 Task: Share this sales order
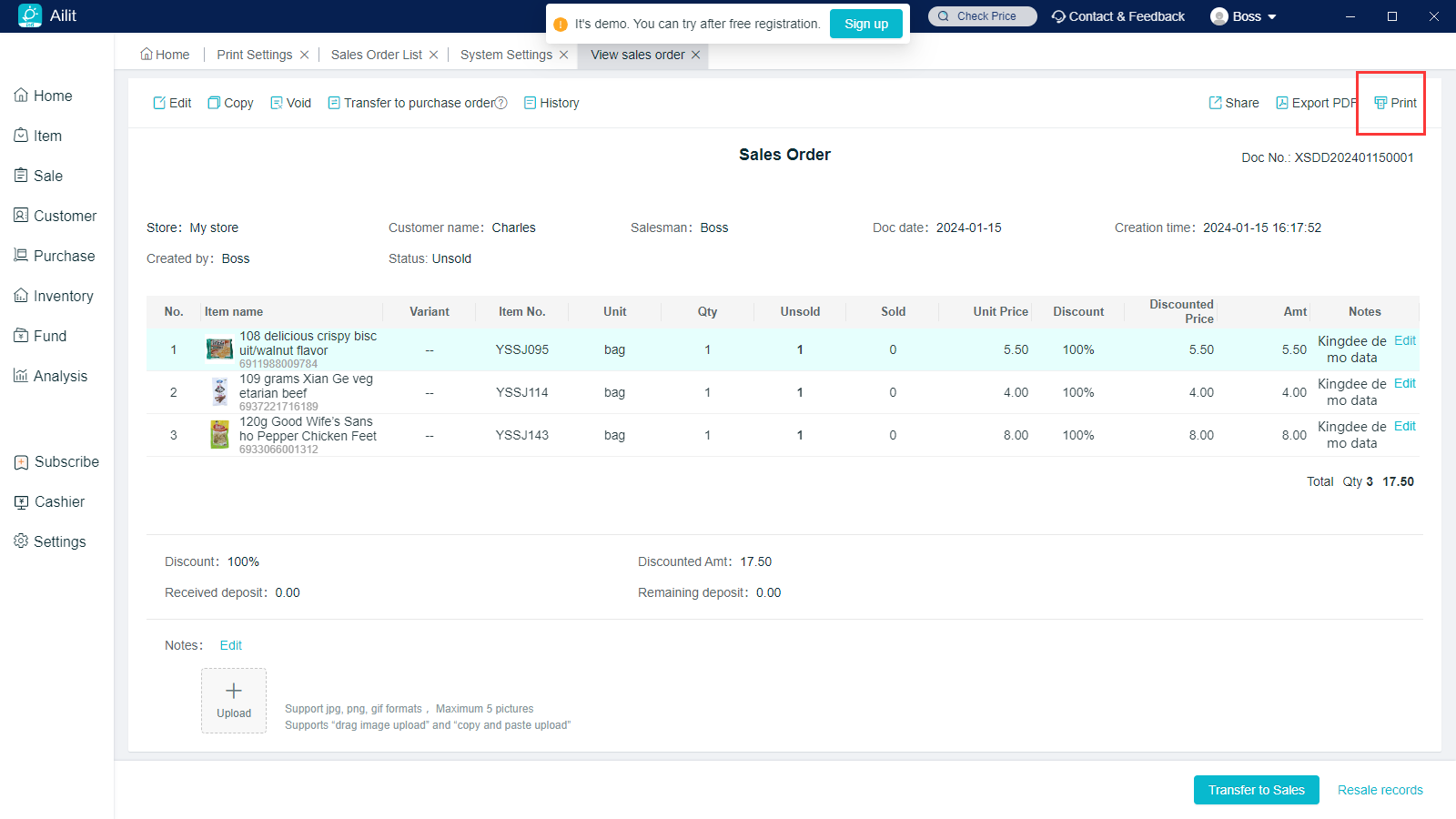tap(1234, 103)
